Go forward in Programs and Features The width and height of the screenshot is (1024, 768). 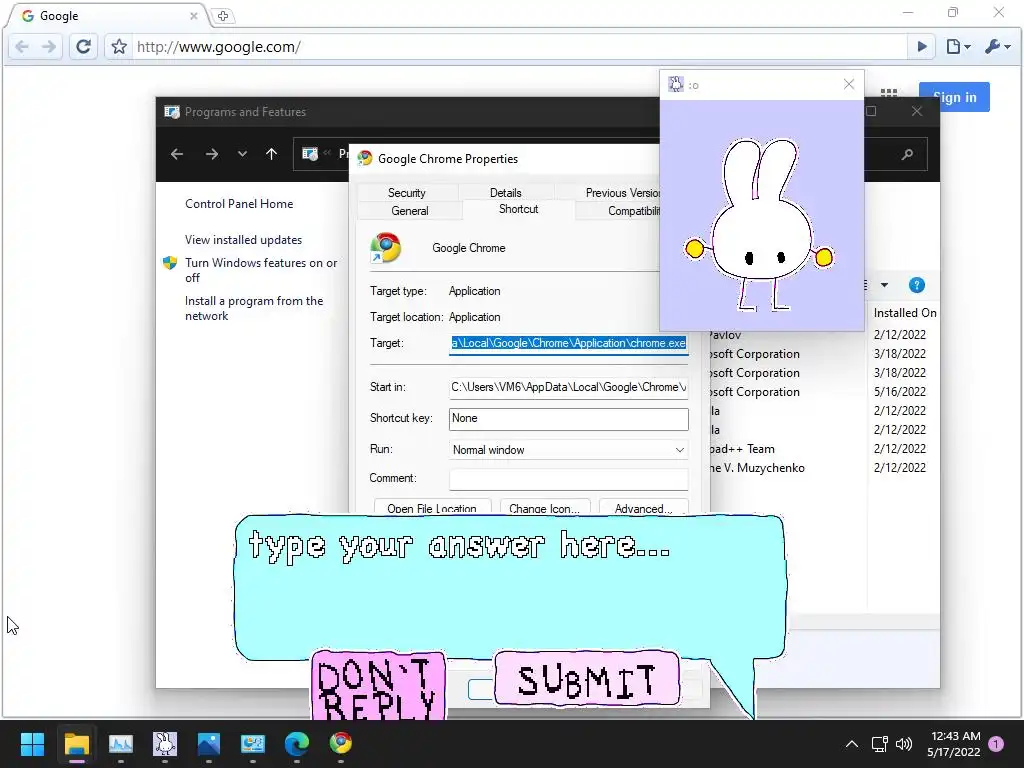[212, 154]
